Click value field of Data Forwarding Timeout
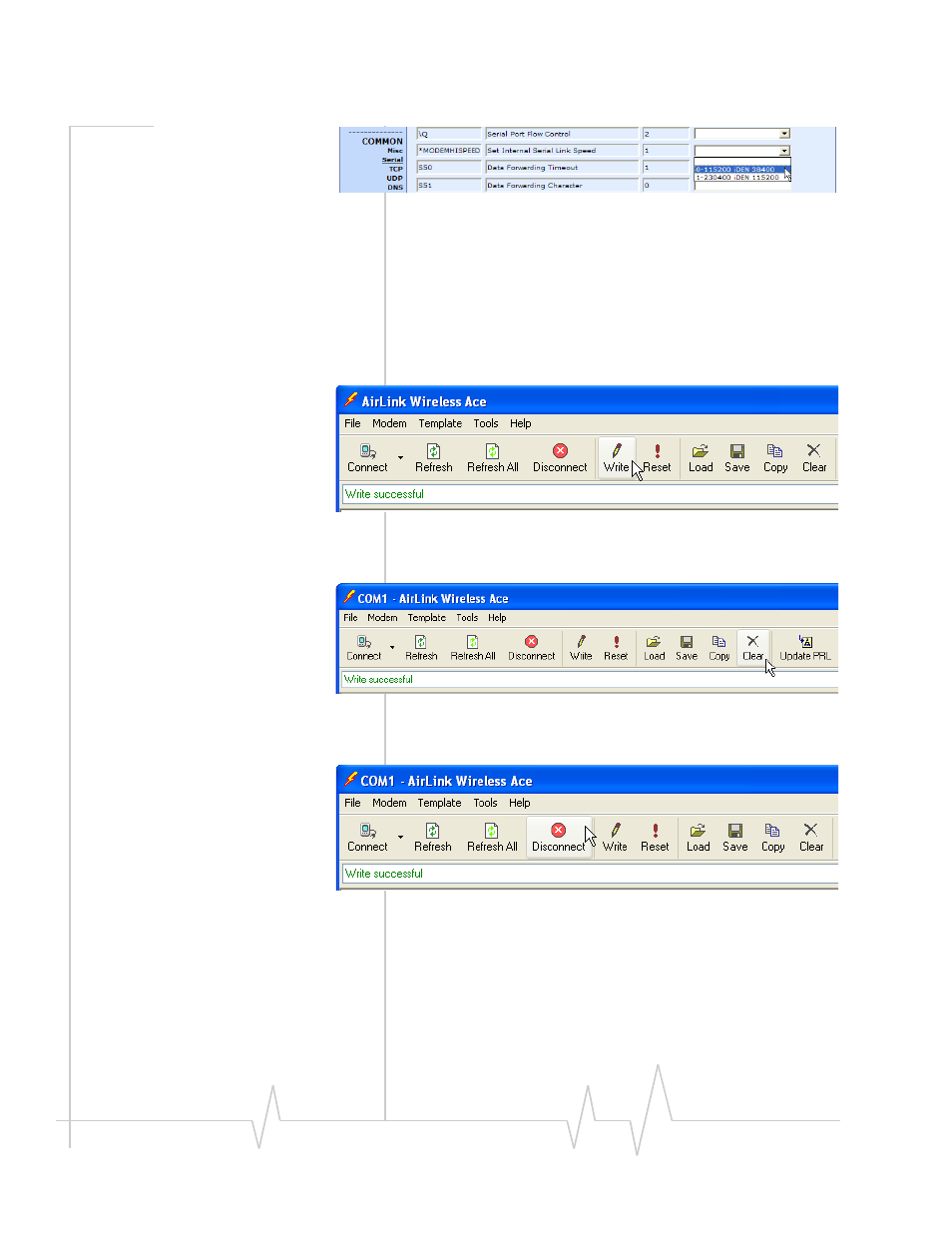This screenshot has height=1233, width=952. point(666,168)
